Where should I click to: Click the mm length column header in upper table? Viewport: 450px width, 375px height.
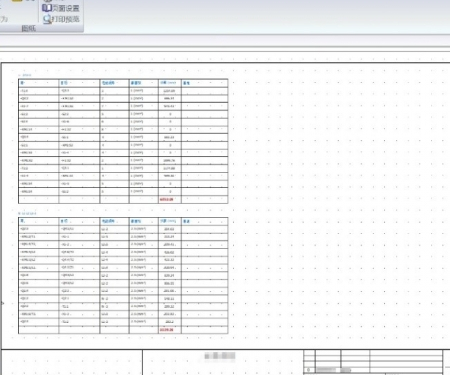coord(170,83)
